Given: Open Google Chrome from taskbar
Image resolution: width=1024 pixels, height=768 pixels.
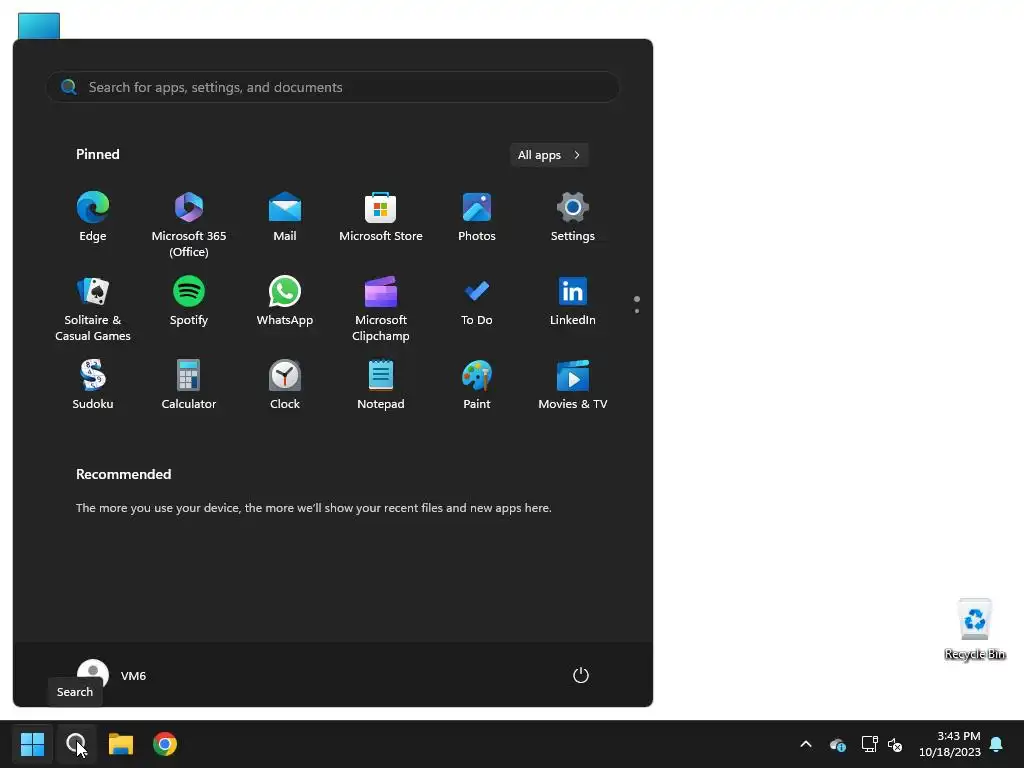Looking at the screenshot, I should point(165,744).
